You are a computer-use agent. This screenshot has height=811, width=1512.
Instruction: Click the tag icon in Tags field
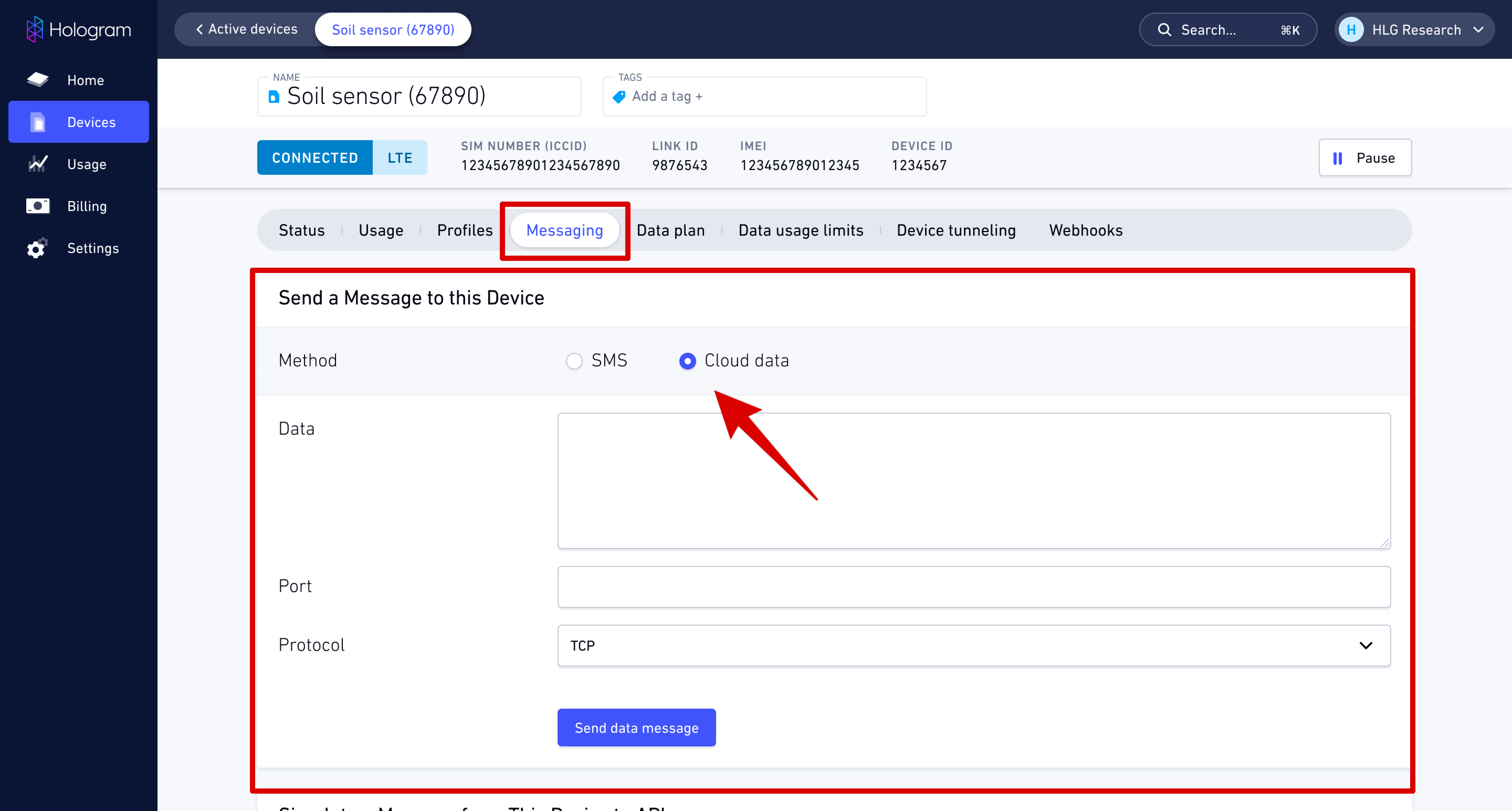click(619, 97)
